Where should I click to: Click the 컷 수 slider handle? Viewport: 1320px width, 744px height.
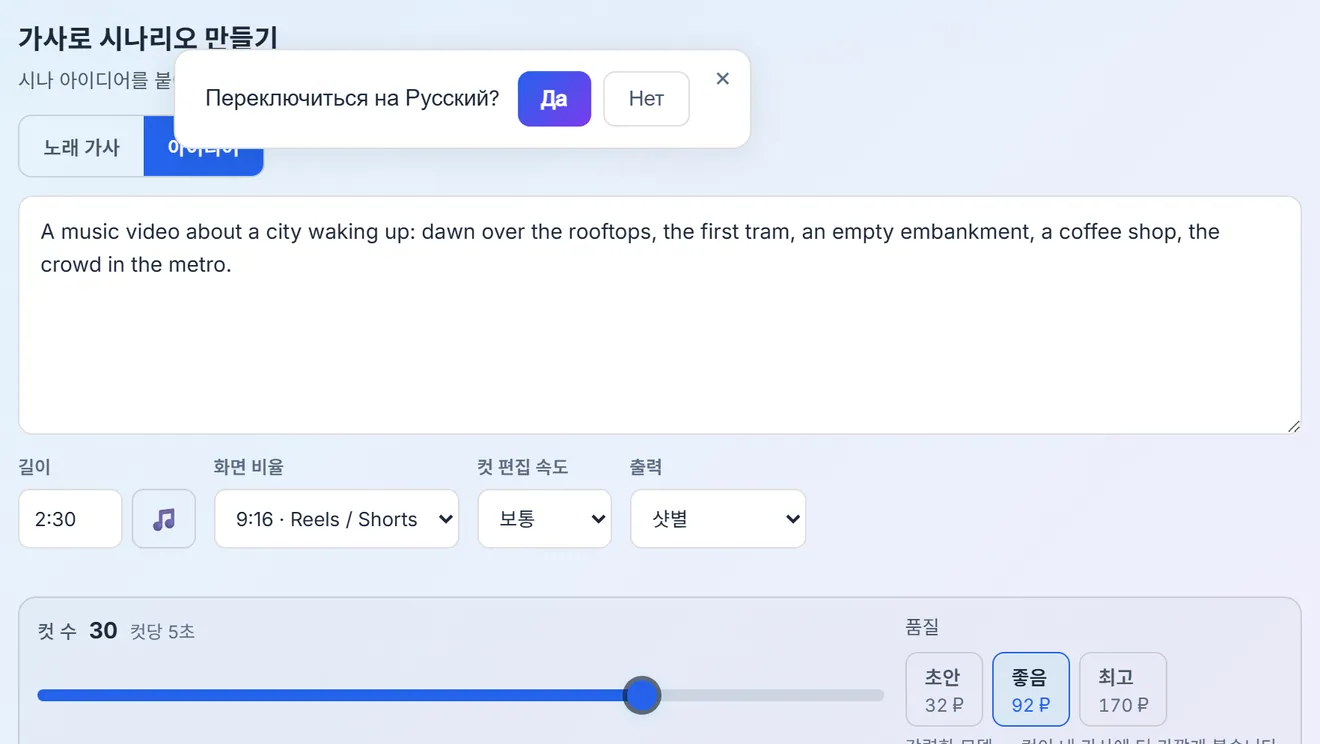click(642, 695)
